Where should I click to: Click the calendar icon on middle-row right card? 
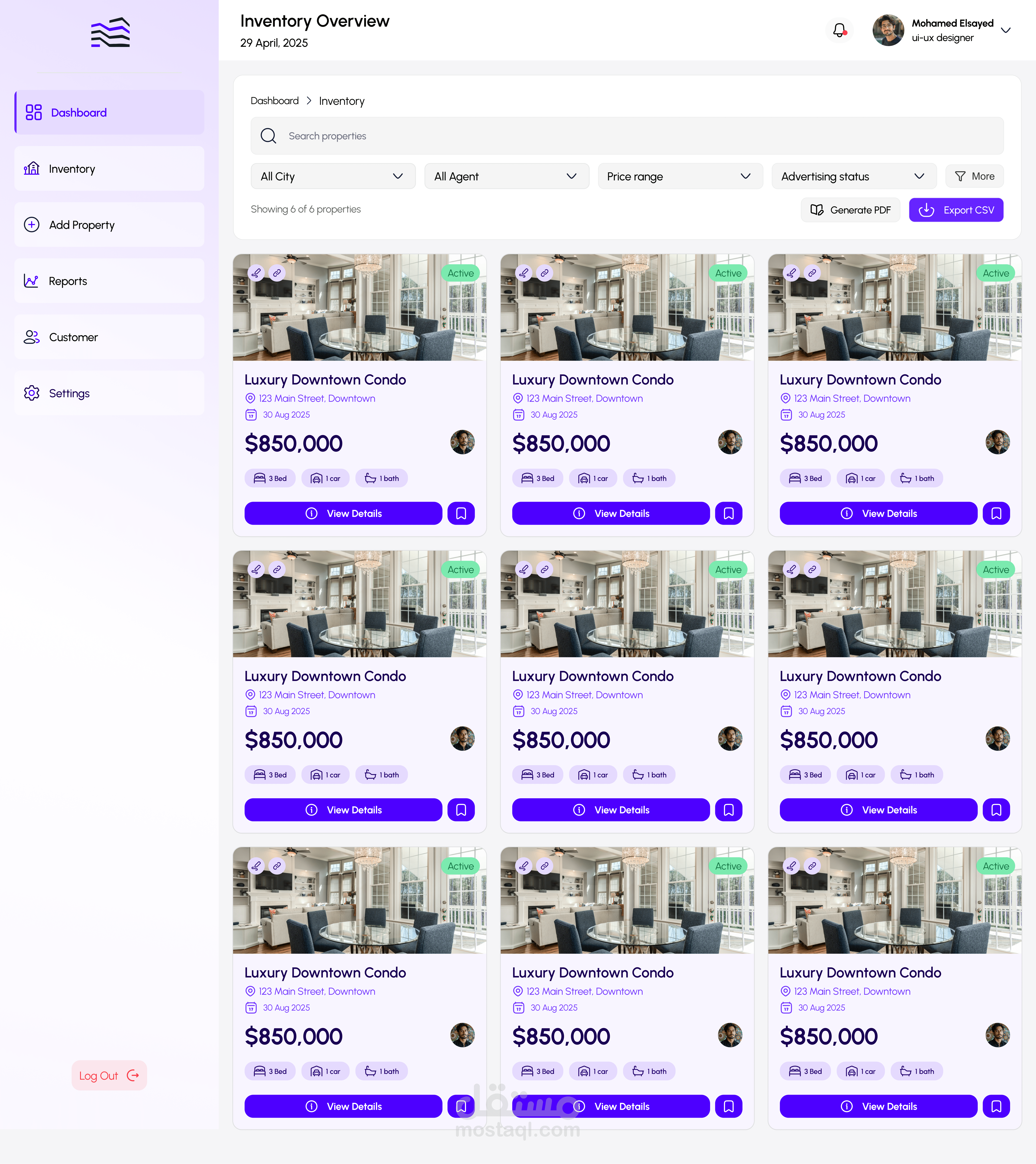pyautogui.click(x=786, y=711)
